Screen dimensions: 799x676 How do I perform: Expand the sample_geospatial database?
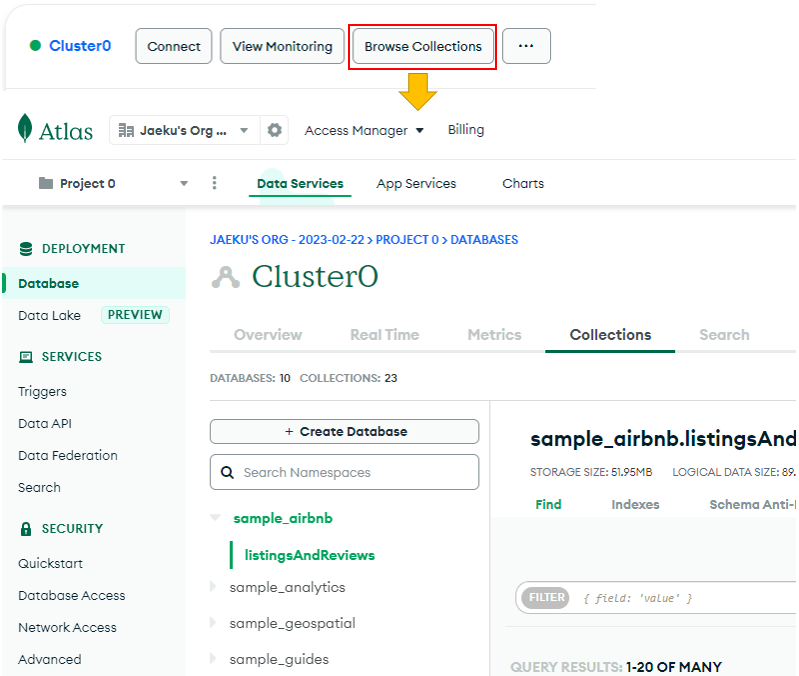[x=213, y=623]
